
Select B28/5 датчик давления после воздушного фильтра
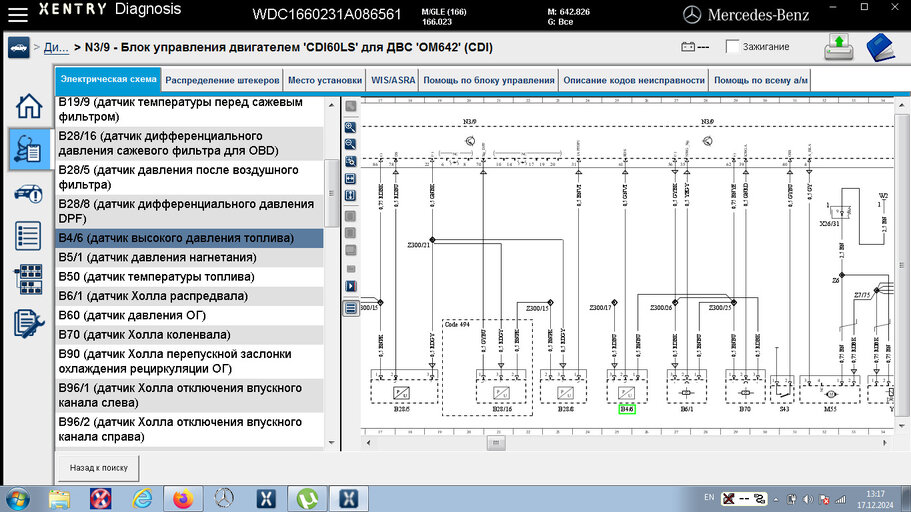point(190,177)
